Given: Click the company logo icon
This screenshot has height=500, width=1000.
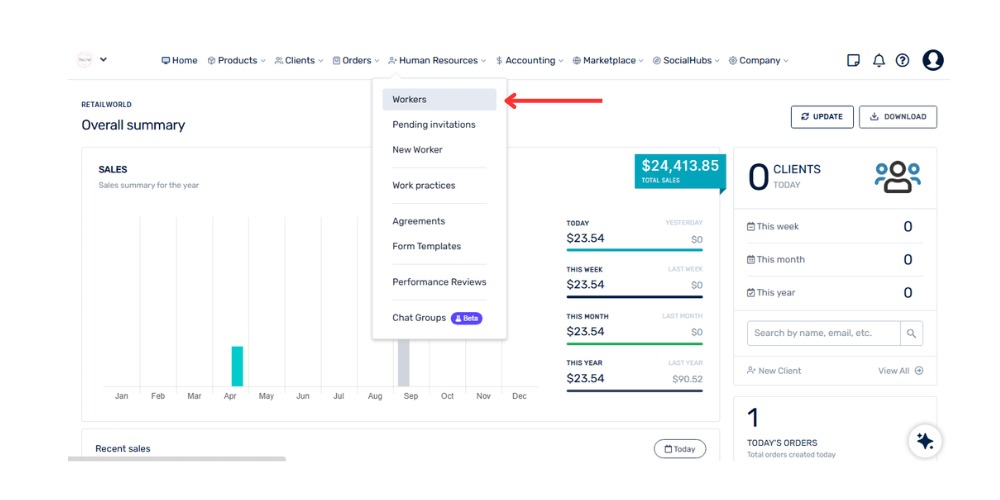Looking at the screenshot, I should pyautogui.click(x=85, y=60).
